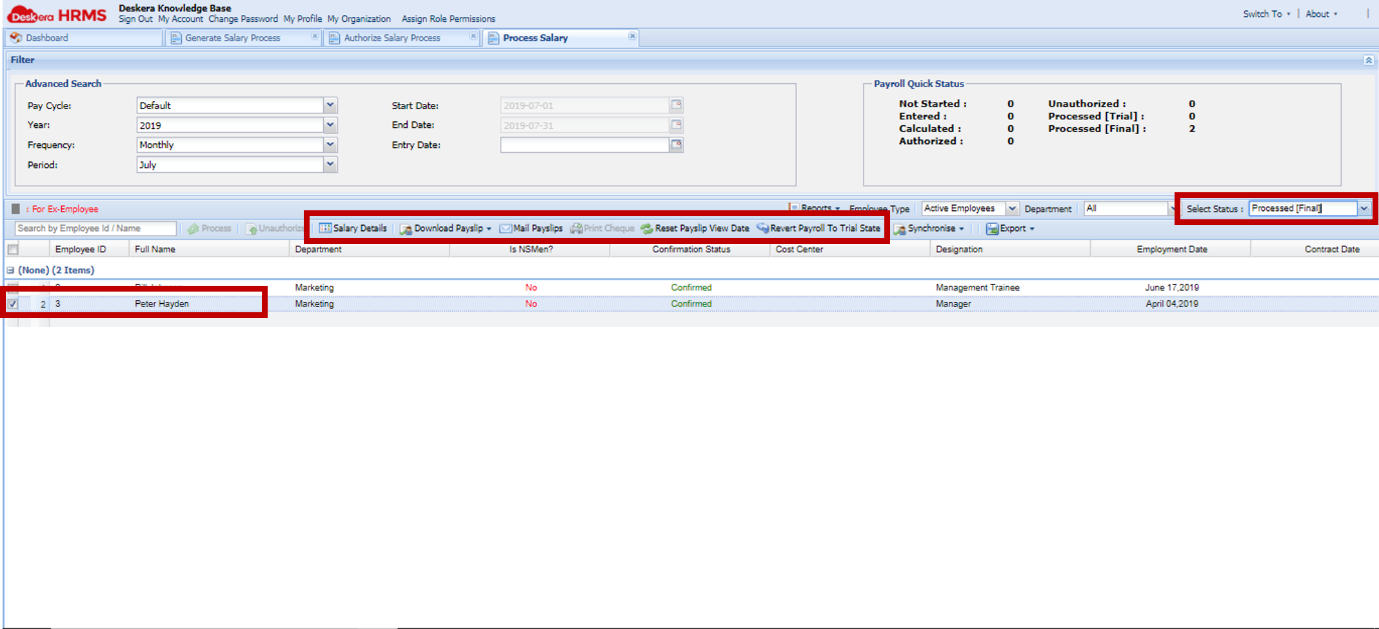
Task: Open End Date calendar picker icon
Action: click(x=676, y=125)
